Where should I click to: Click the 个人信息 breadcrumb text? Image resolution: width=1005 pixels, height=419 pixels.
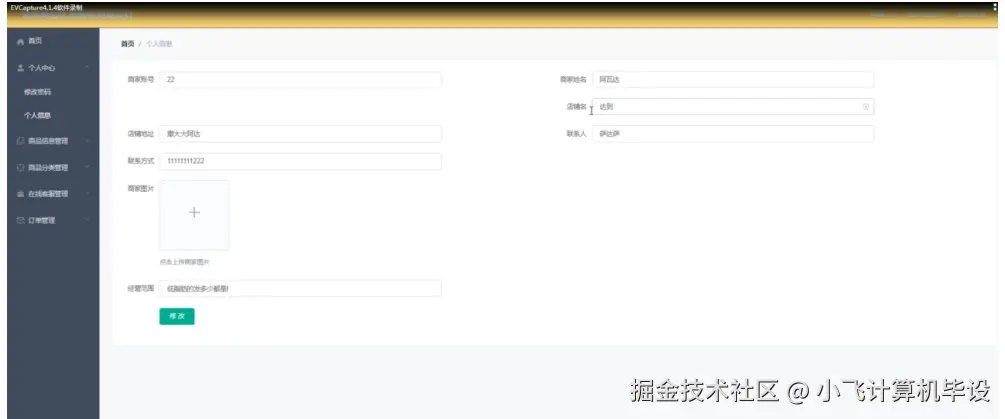[159, 44]
